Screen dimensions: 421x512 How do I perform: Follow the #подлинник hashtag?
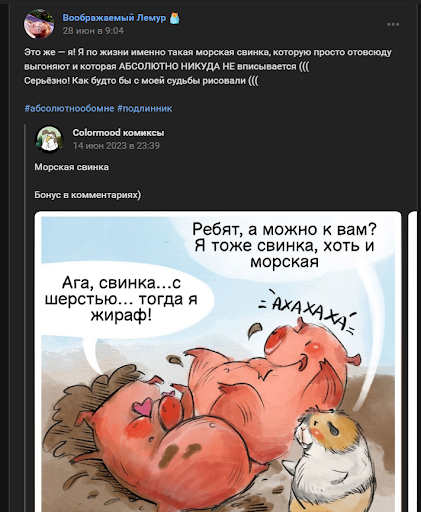coord(145,108)
